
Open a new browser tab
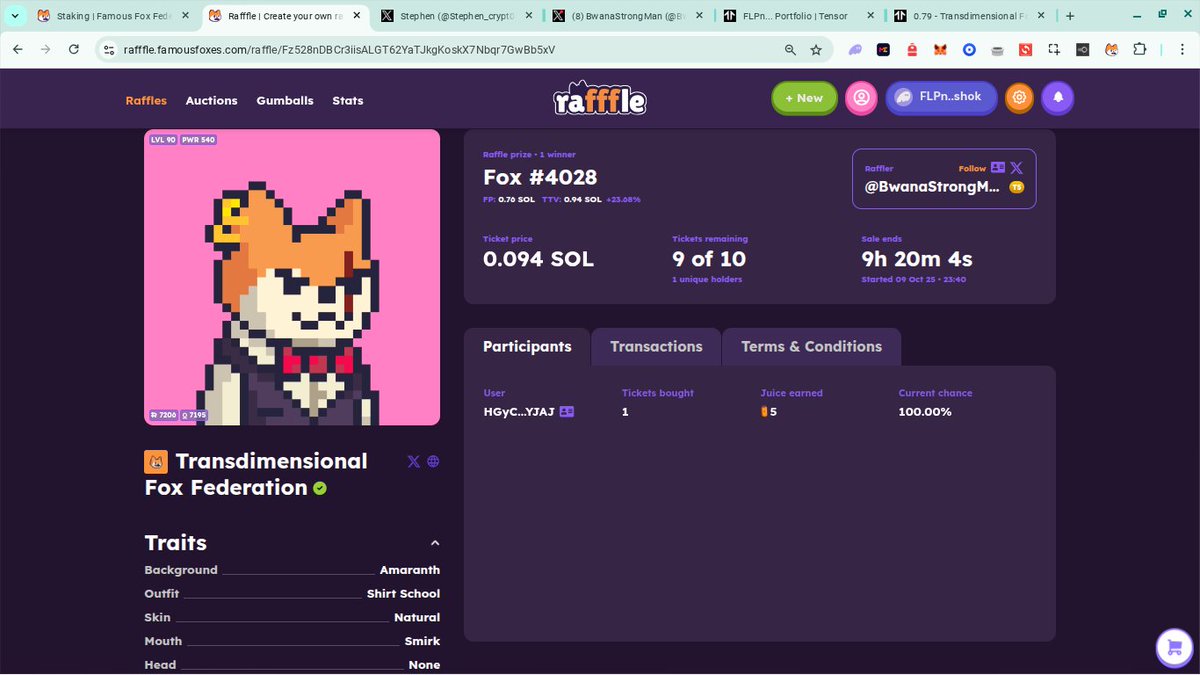click(x=1069, y=16)
